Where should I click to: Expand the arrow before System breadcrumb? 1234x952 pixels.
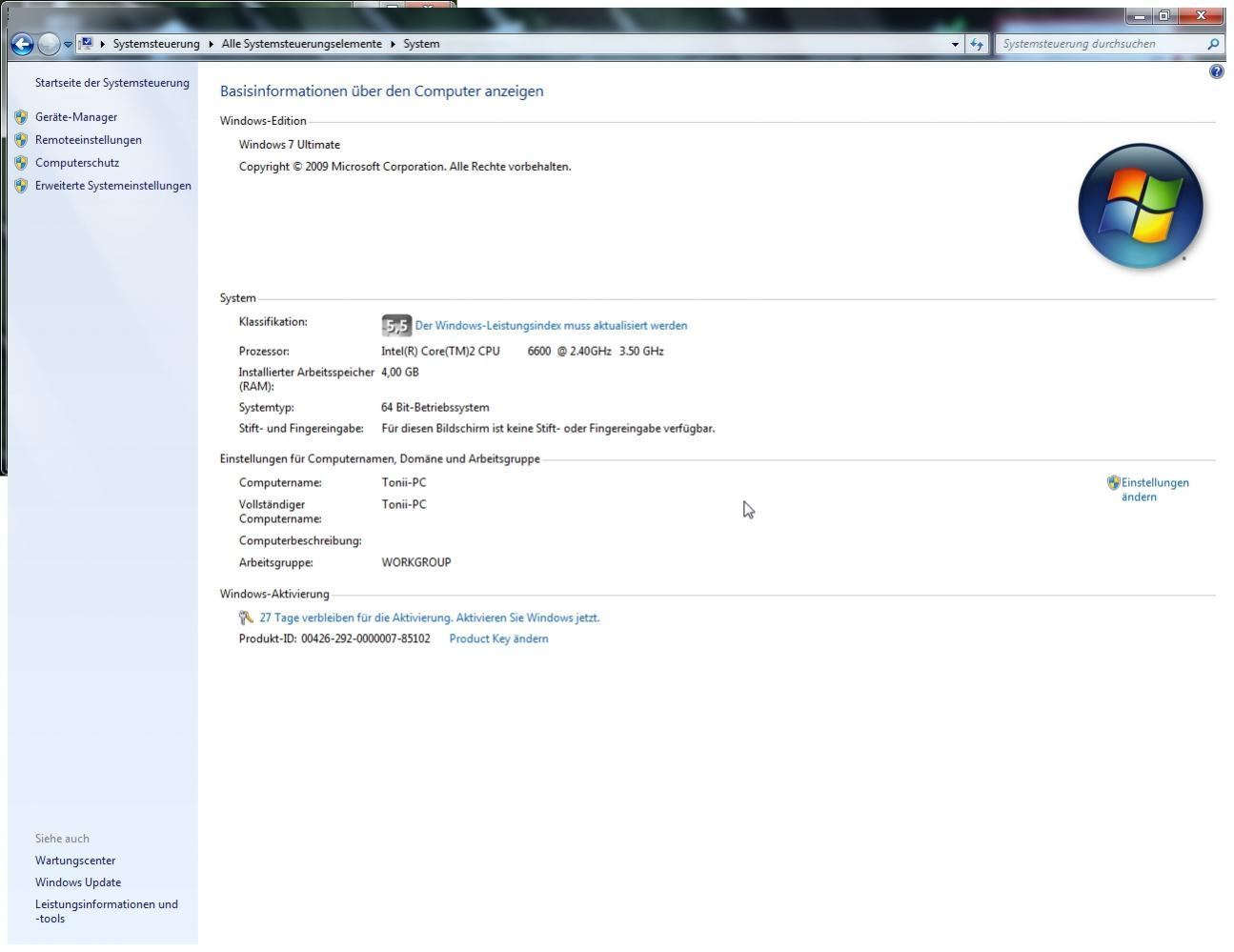393,44
